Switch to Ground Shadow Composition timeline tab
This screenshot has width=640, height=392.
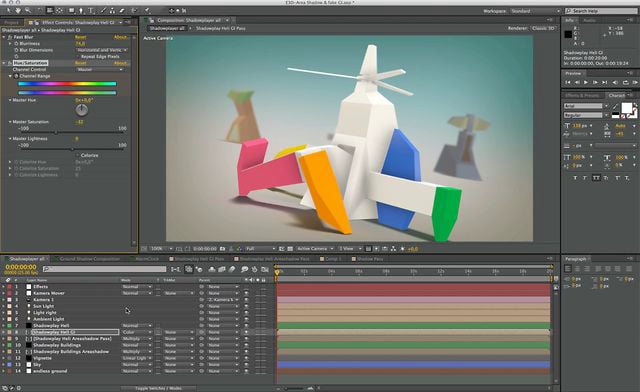[x=89, y=259]
